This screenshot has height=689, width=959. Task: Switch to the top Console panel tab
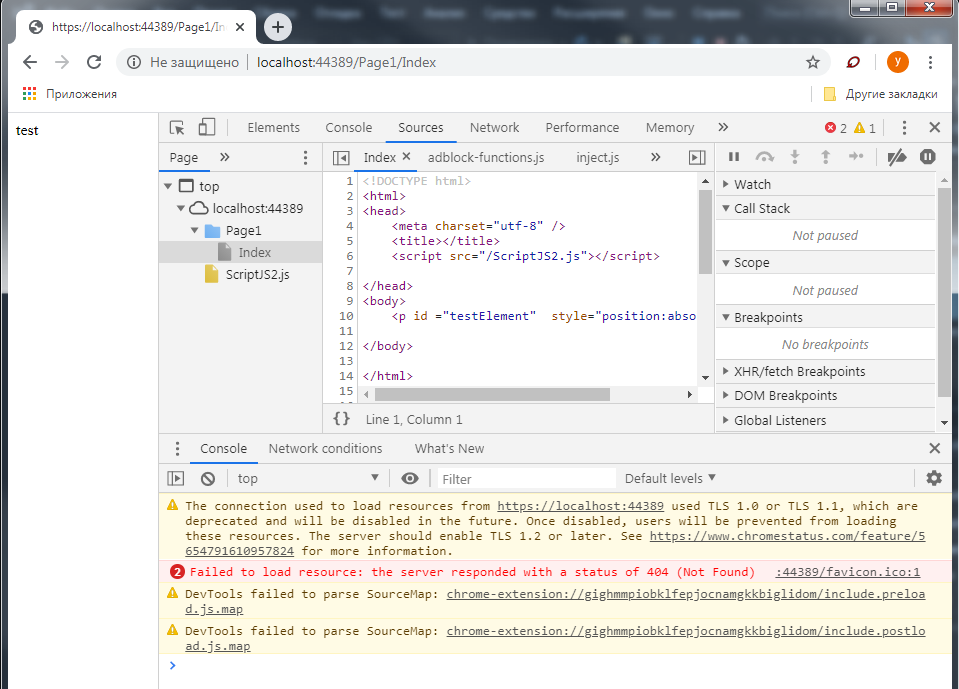(349, 127)
